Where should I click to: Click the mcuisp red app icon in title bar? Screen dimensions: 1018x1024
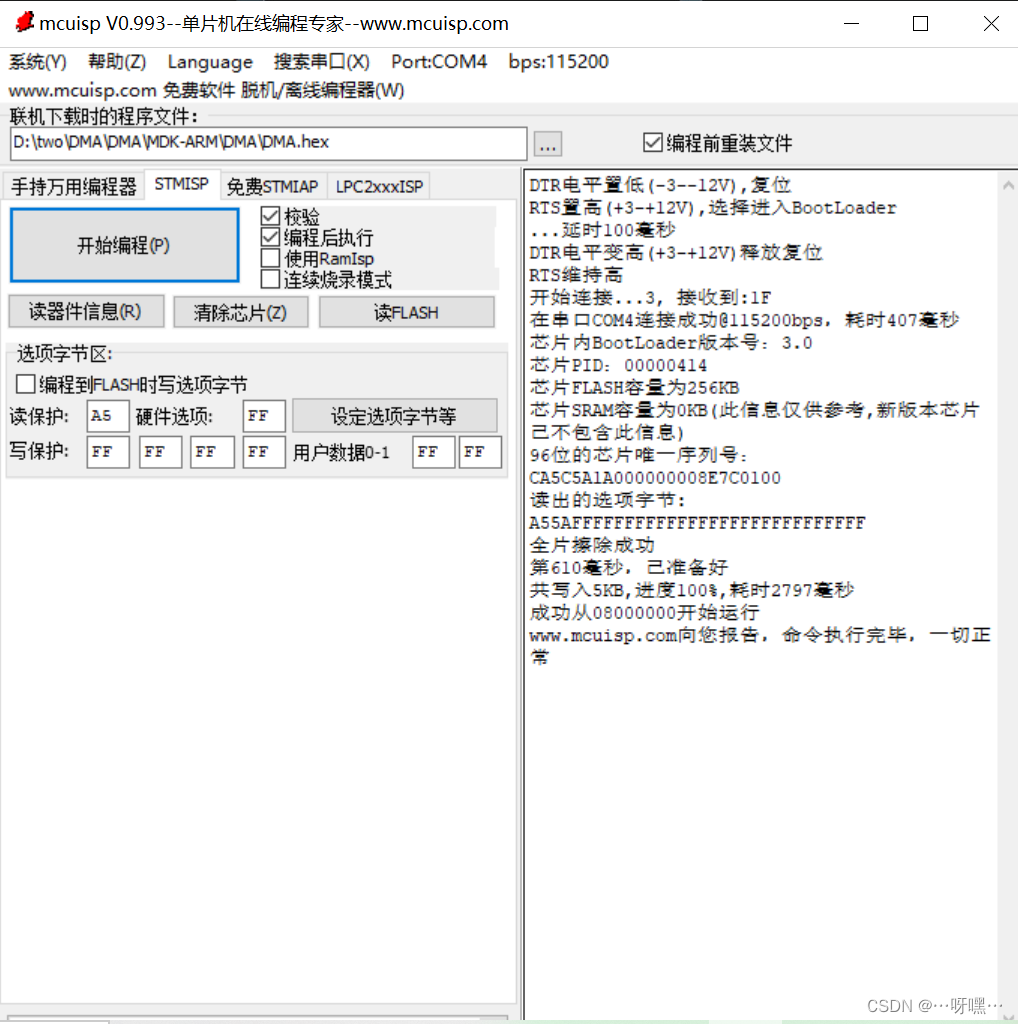[x=24, y=22]
